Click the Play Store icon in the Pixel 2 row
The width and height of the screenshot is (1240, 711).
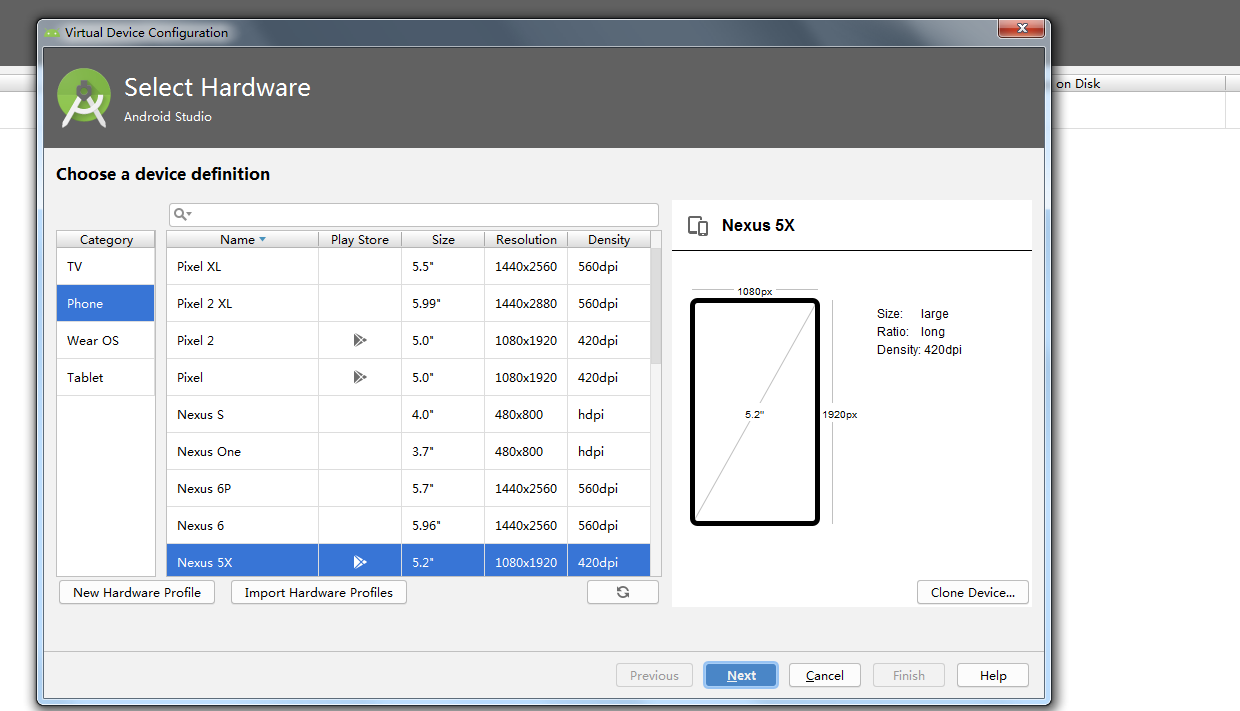coord(360,340)
